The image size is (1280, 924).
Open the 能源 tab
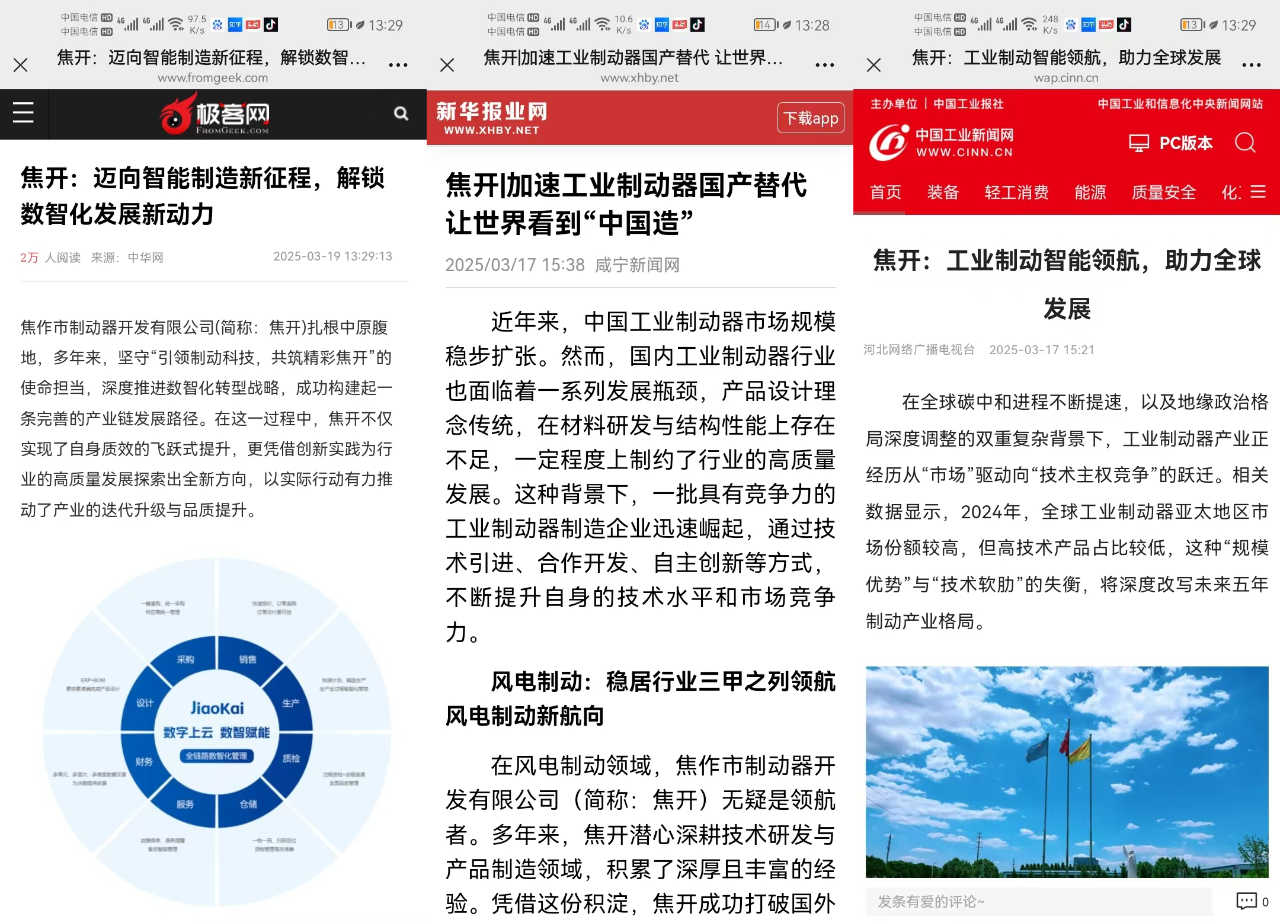1090,192
